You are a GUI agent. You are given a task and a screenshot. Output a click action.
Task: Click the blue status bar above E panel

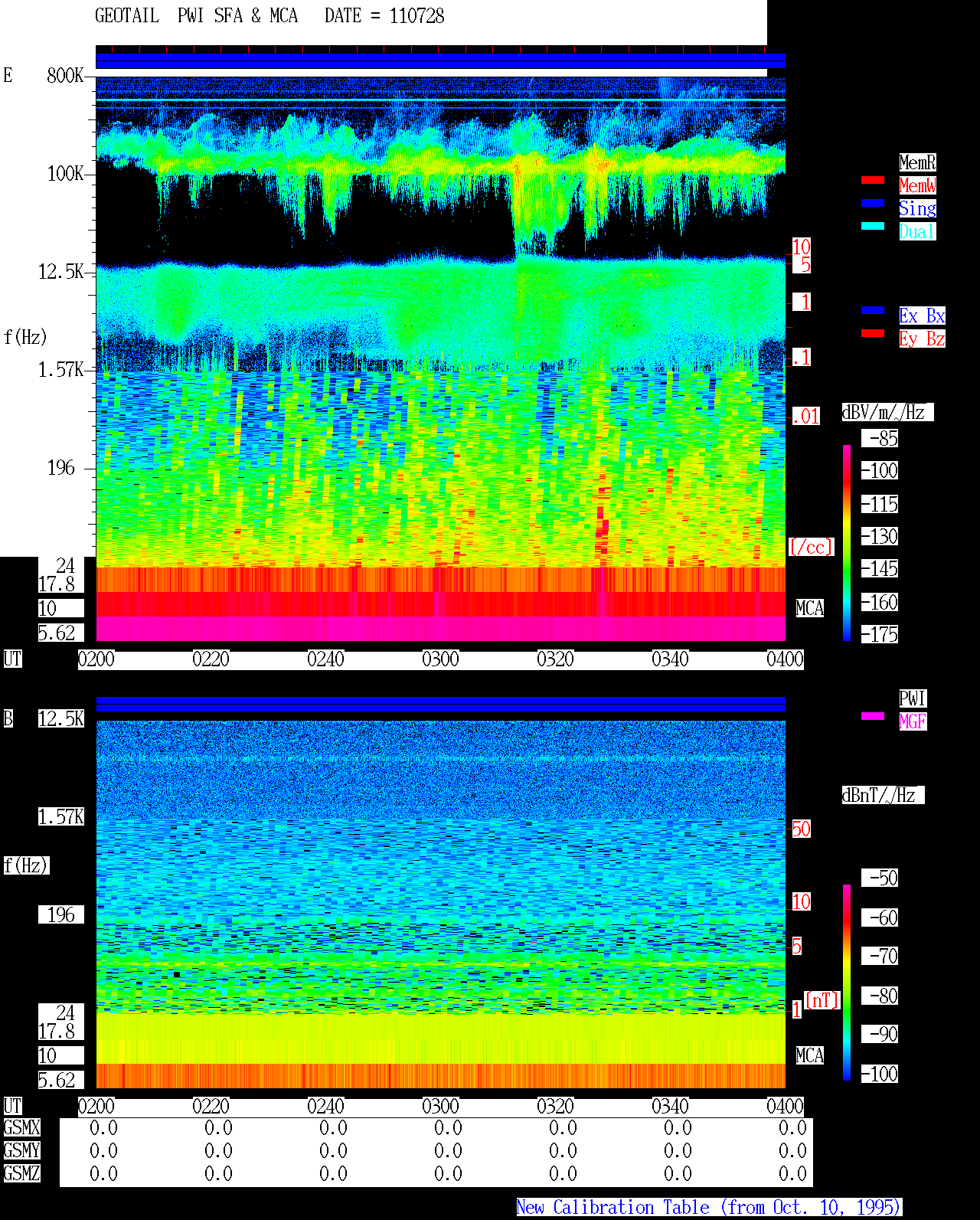point(440,61)
